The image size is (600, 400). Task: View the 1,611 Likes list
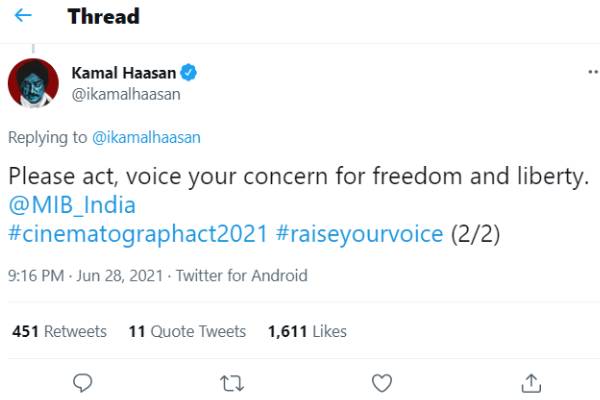point(307,331)
